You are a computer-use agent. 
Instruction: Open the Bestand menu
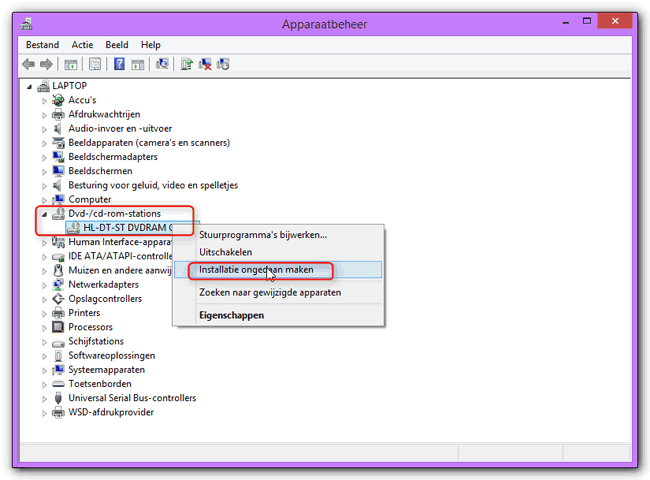42,45
